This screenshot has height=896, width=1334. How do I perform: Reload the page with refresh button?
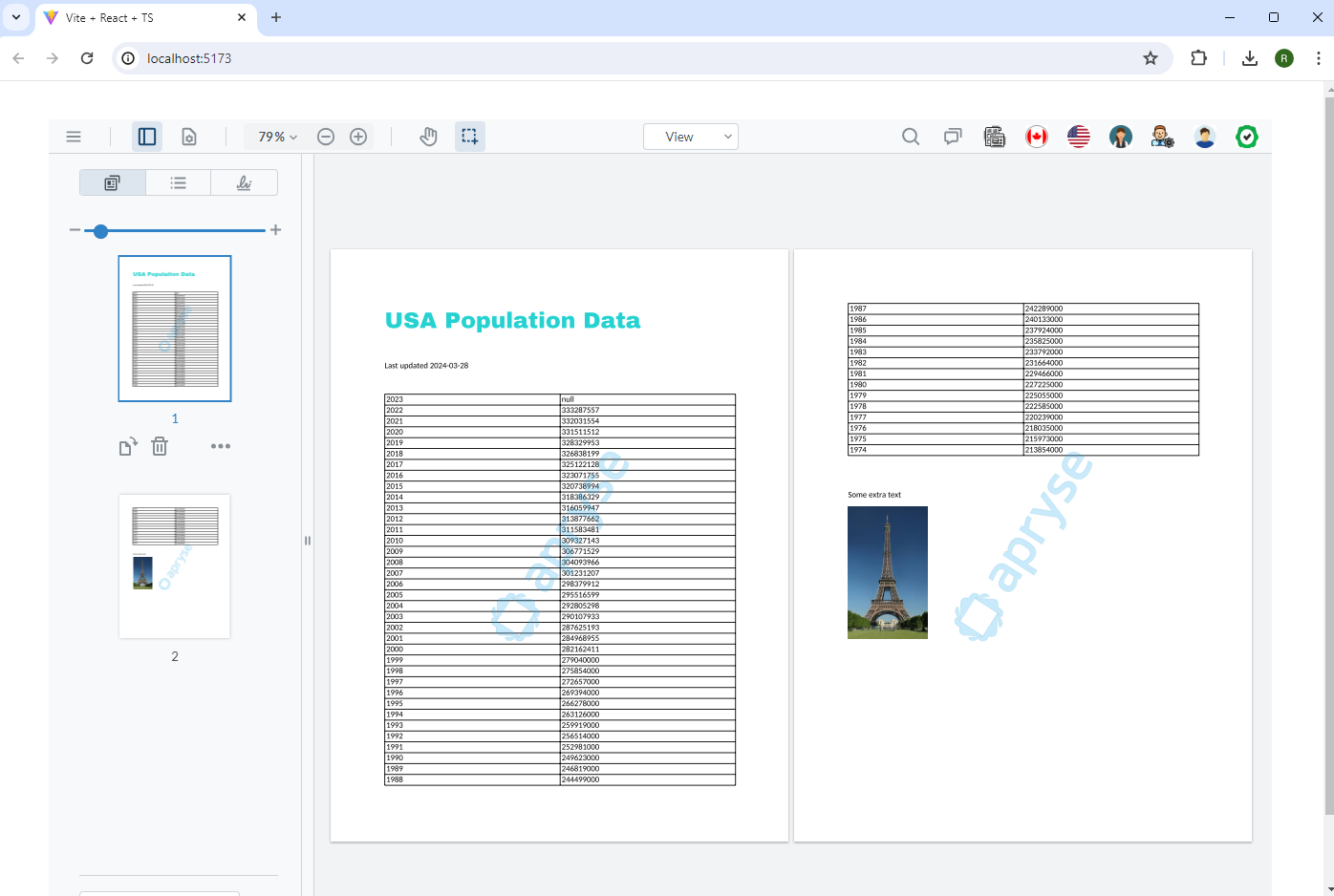coord(87,58)
